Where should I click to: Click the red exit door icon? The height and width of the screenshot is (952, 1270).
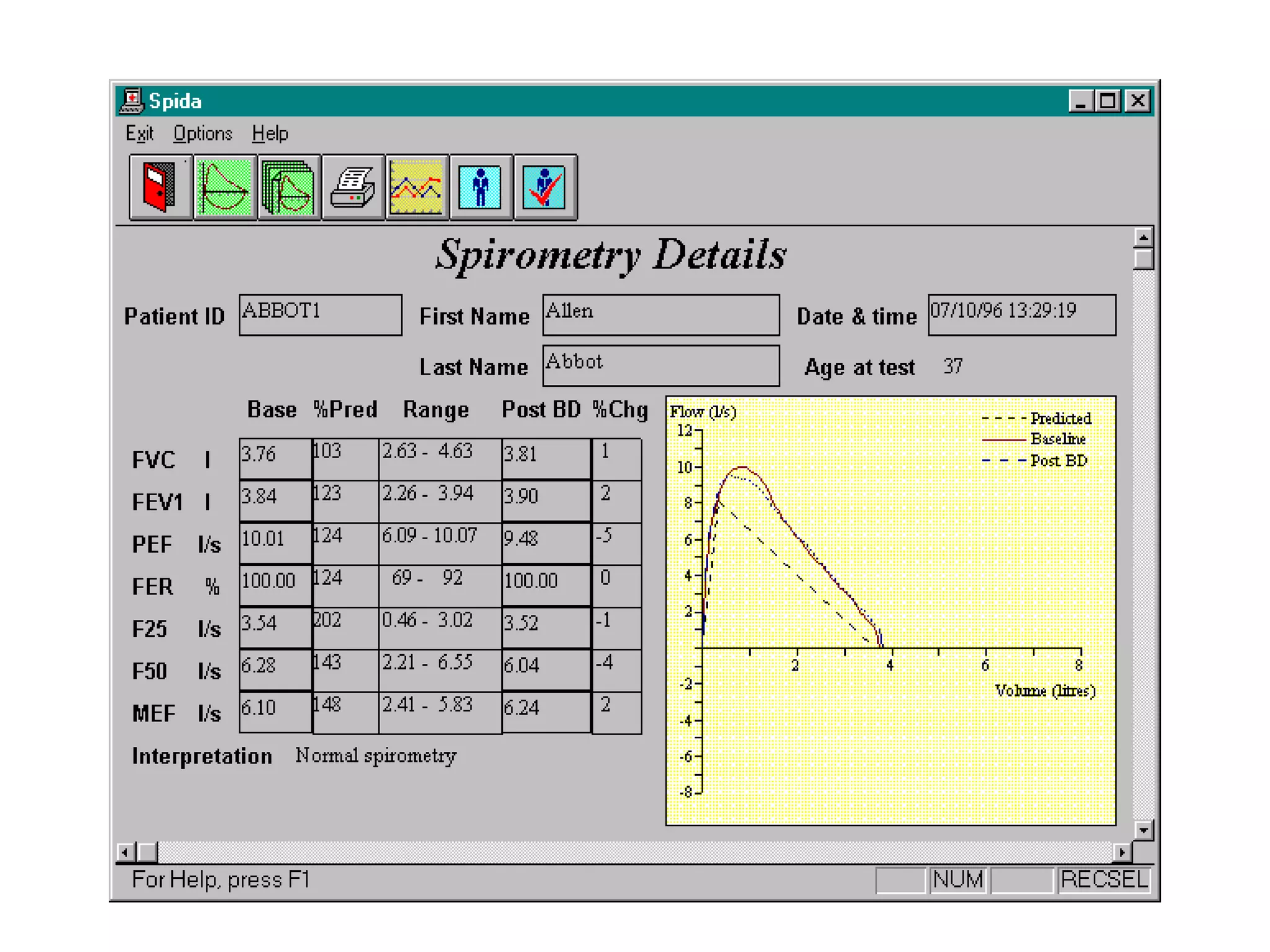[160, 187]
